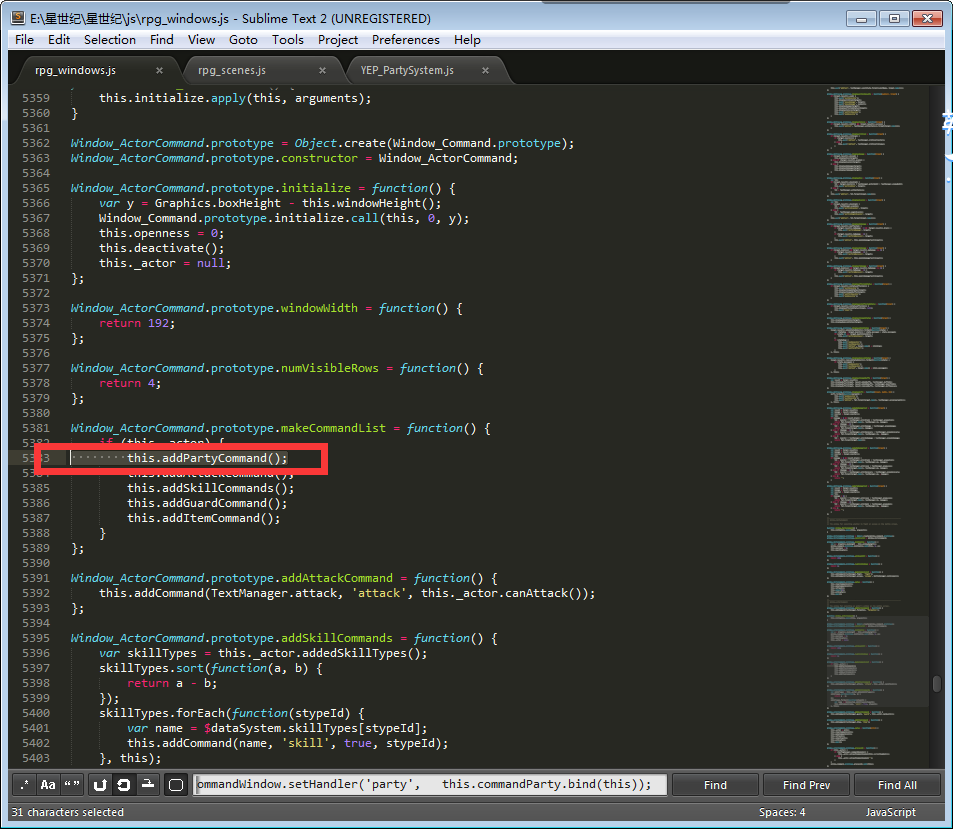Toggle whole word quotes option
This screenshot has height=829, width=953.
click(72, 785)
